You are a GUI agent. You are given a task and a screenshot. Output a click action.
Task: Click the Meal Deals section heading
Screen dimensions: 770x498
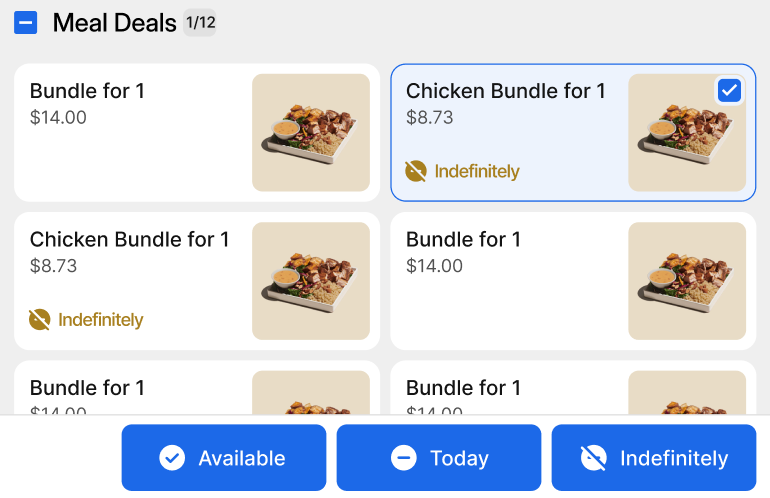pyautogui.click(x=114, y=23)
